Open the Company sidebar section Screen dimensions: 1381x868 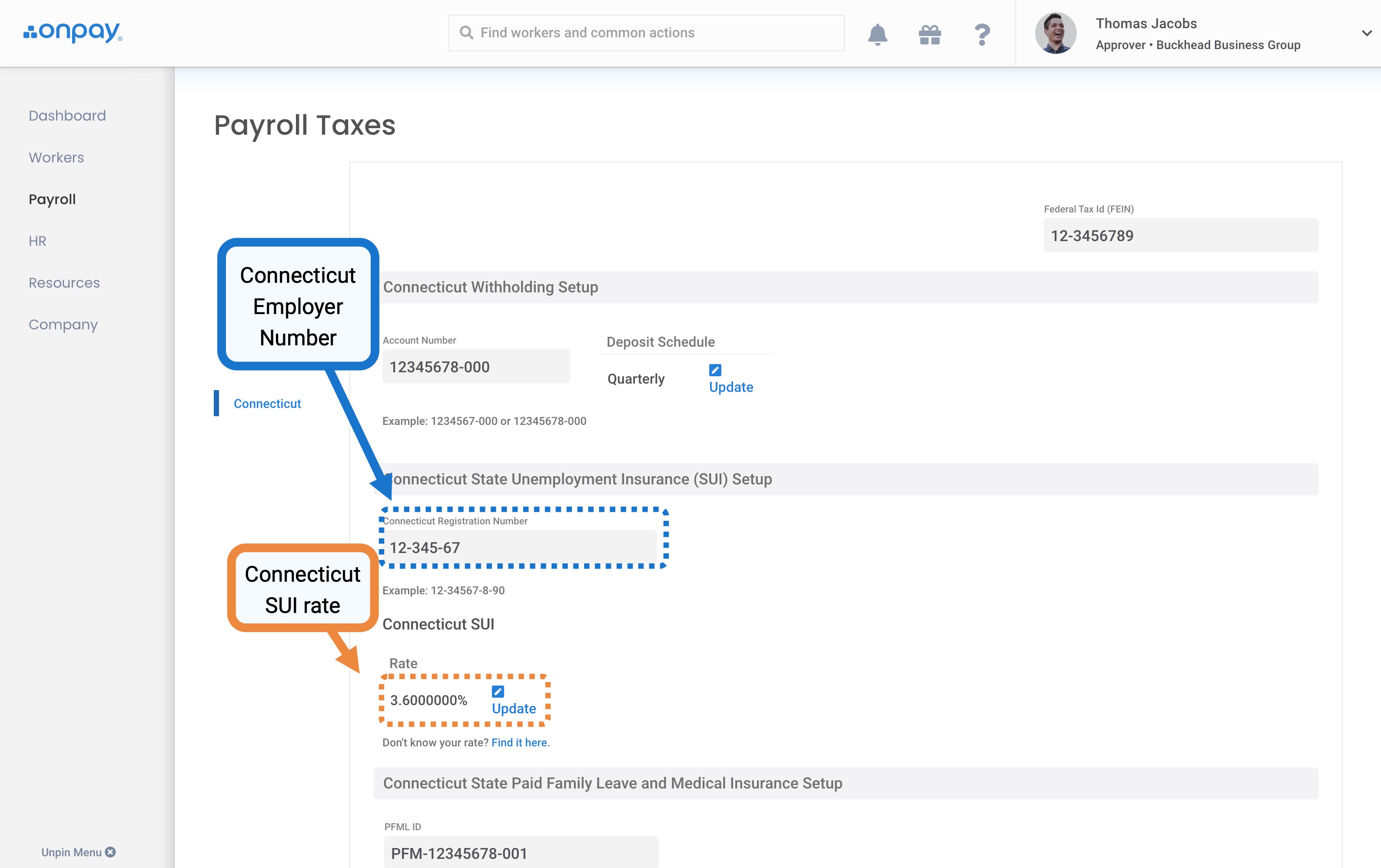click(x=63, y=325)
